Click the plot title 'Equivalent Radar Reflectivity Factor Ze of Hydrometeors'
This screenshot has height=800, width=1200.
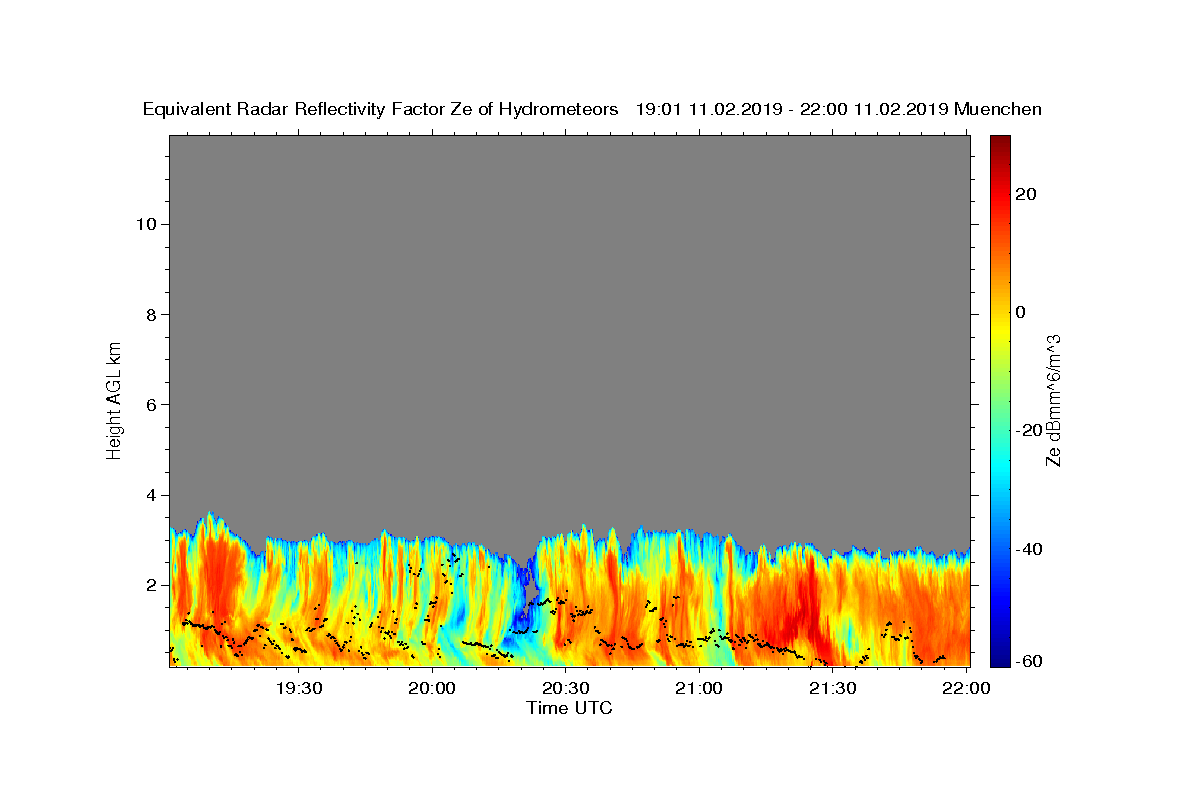click(380, 110)
